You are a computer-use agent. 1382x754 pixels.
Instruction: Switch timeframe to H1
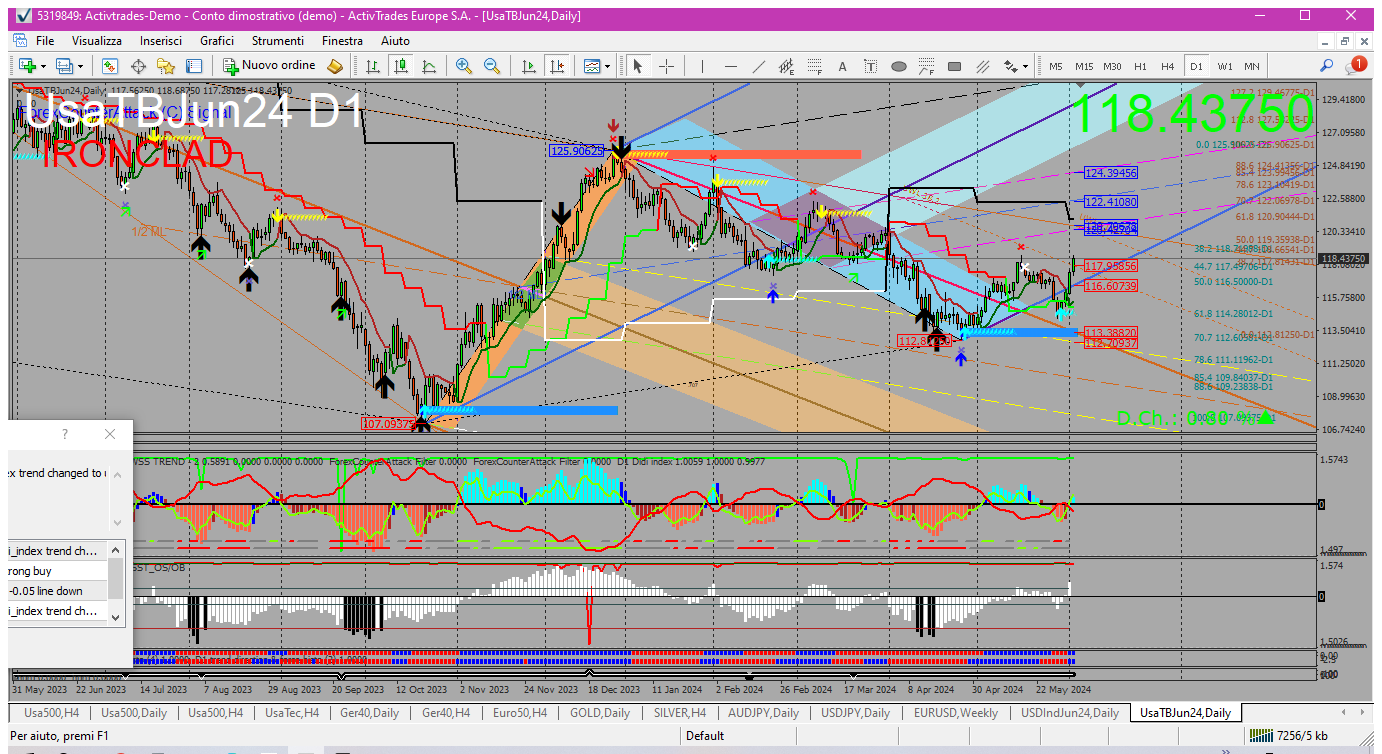pyautogui.click(x=1140, y=66)
